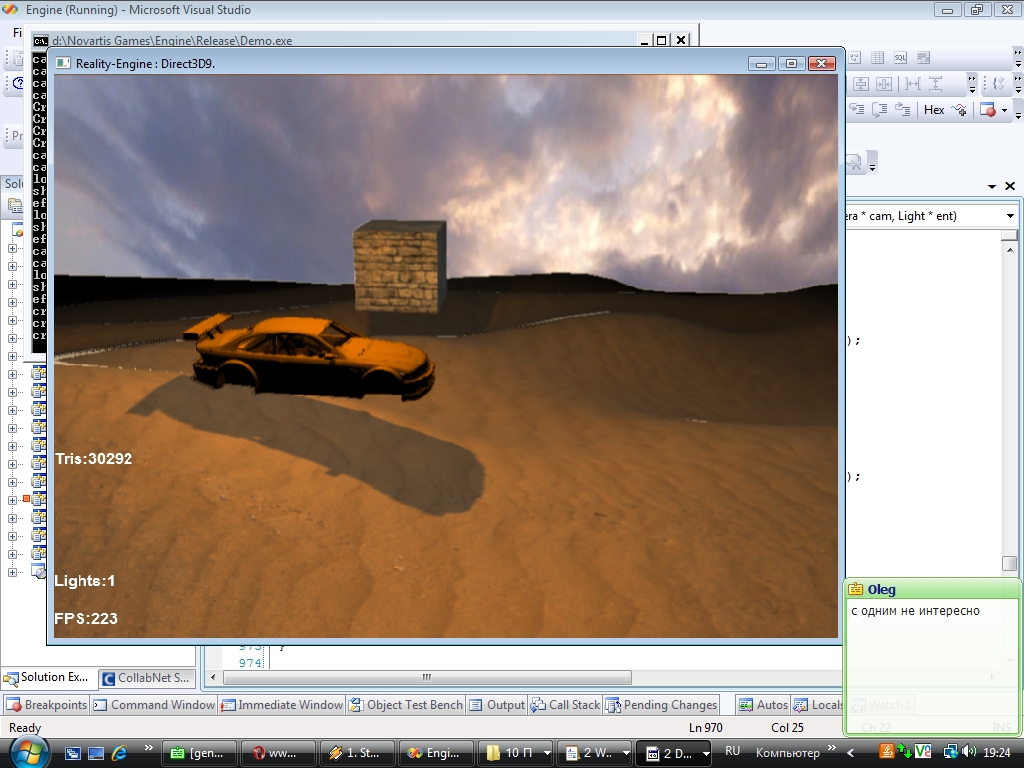
Task: Switch to the Solution Explorer tab
Action: coord(48,678)
